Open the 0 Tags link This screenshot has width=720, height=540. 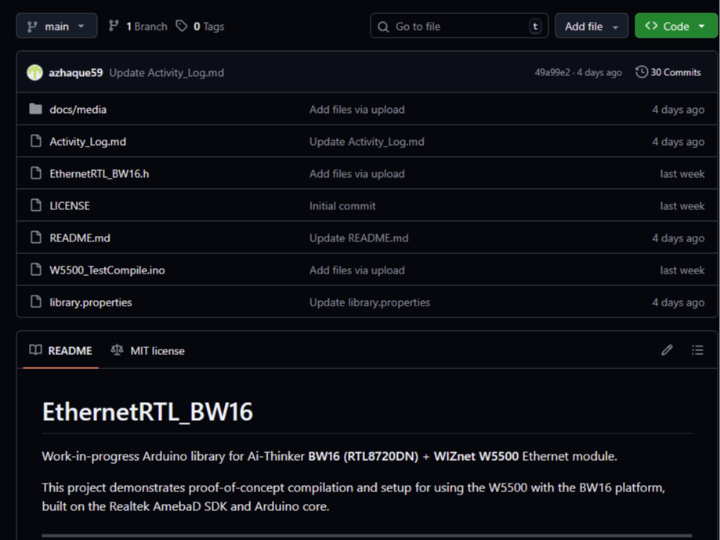tap(200, 26)
